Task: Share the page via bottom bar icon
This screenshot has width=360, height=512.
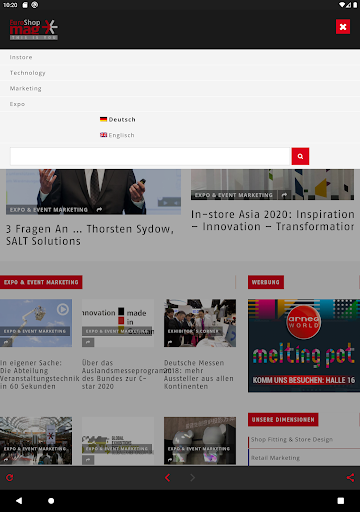Action: [350, 478]
